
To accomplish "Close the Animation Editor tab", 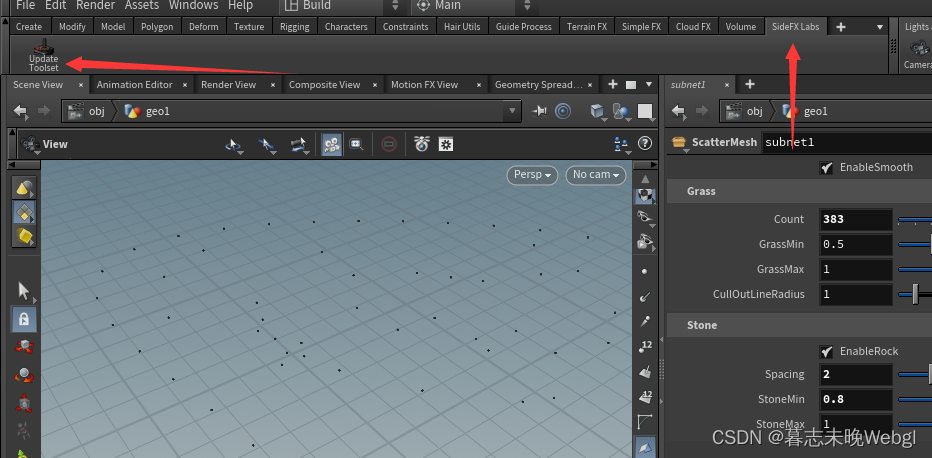I will (185, 85).
